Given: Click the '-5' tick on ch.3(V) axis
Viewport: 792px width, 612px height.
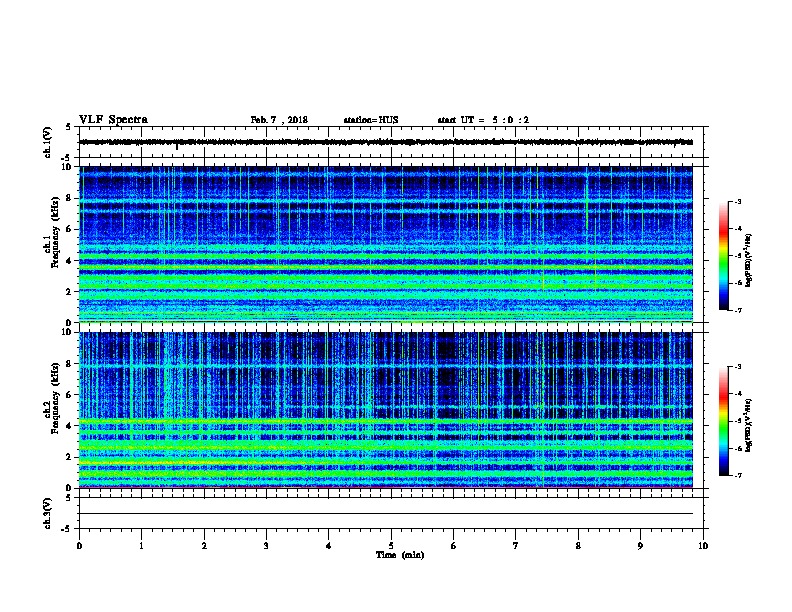Looking at the screenshot, I should point(67,529).
